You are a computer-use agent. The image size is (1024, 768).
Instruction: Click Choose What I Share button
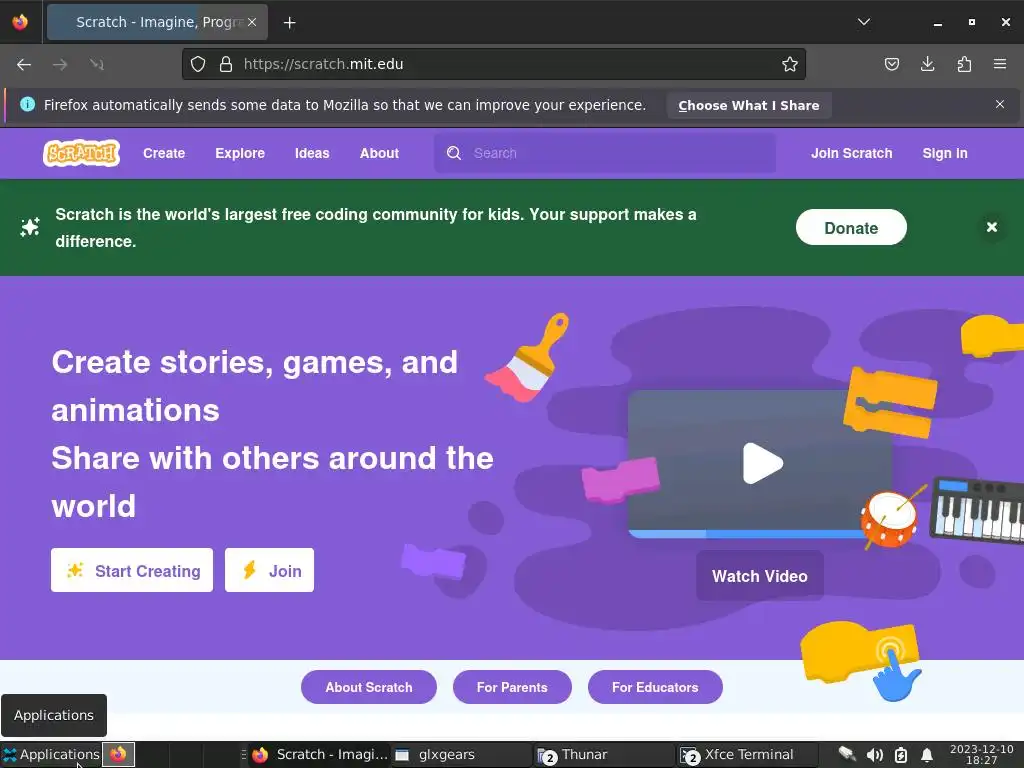click(x=748, y=105)
